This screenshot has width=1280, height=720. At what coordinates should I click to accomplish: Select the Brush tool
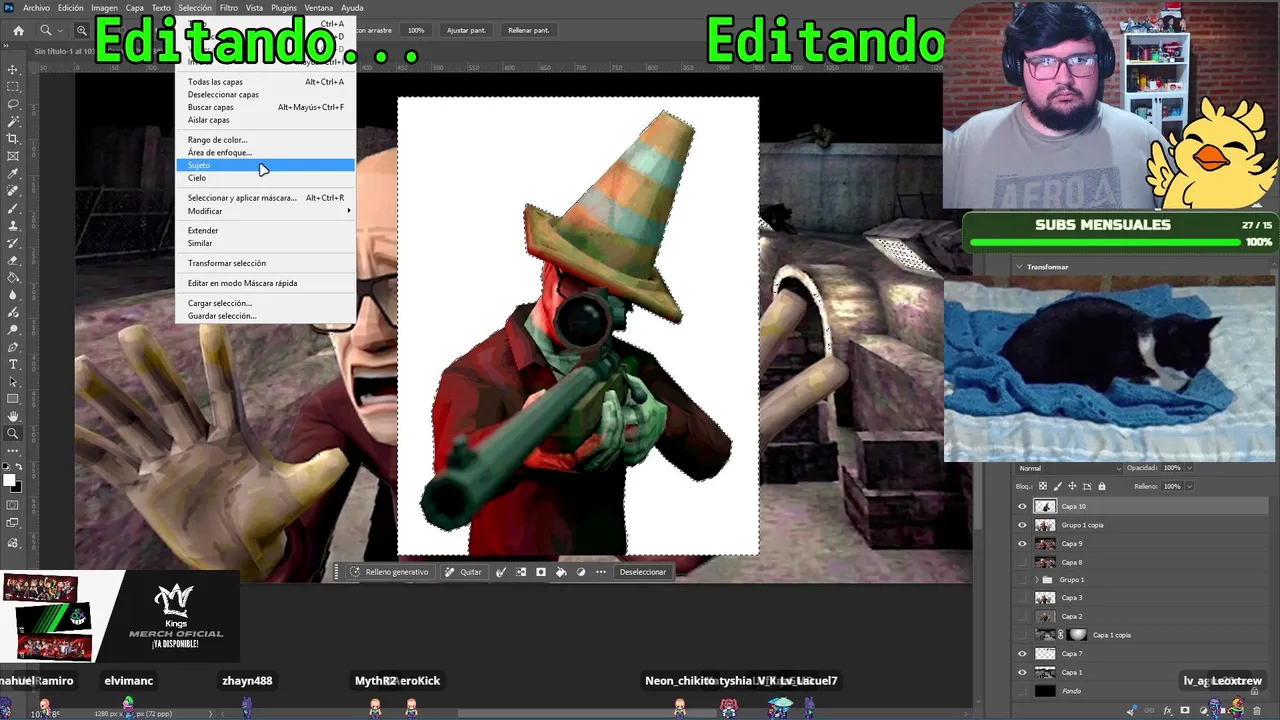[x=13, y=208]
